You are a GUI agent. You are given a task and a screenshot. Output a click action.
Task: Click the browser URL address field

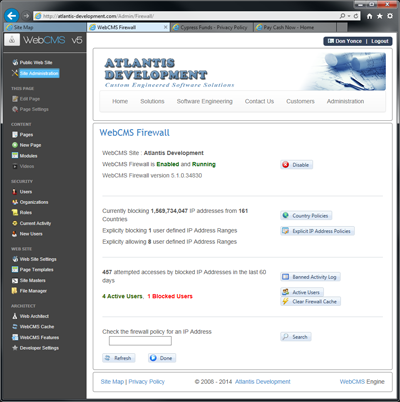[187, 16]
